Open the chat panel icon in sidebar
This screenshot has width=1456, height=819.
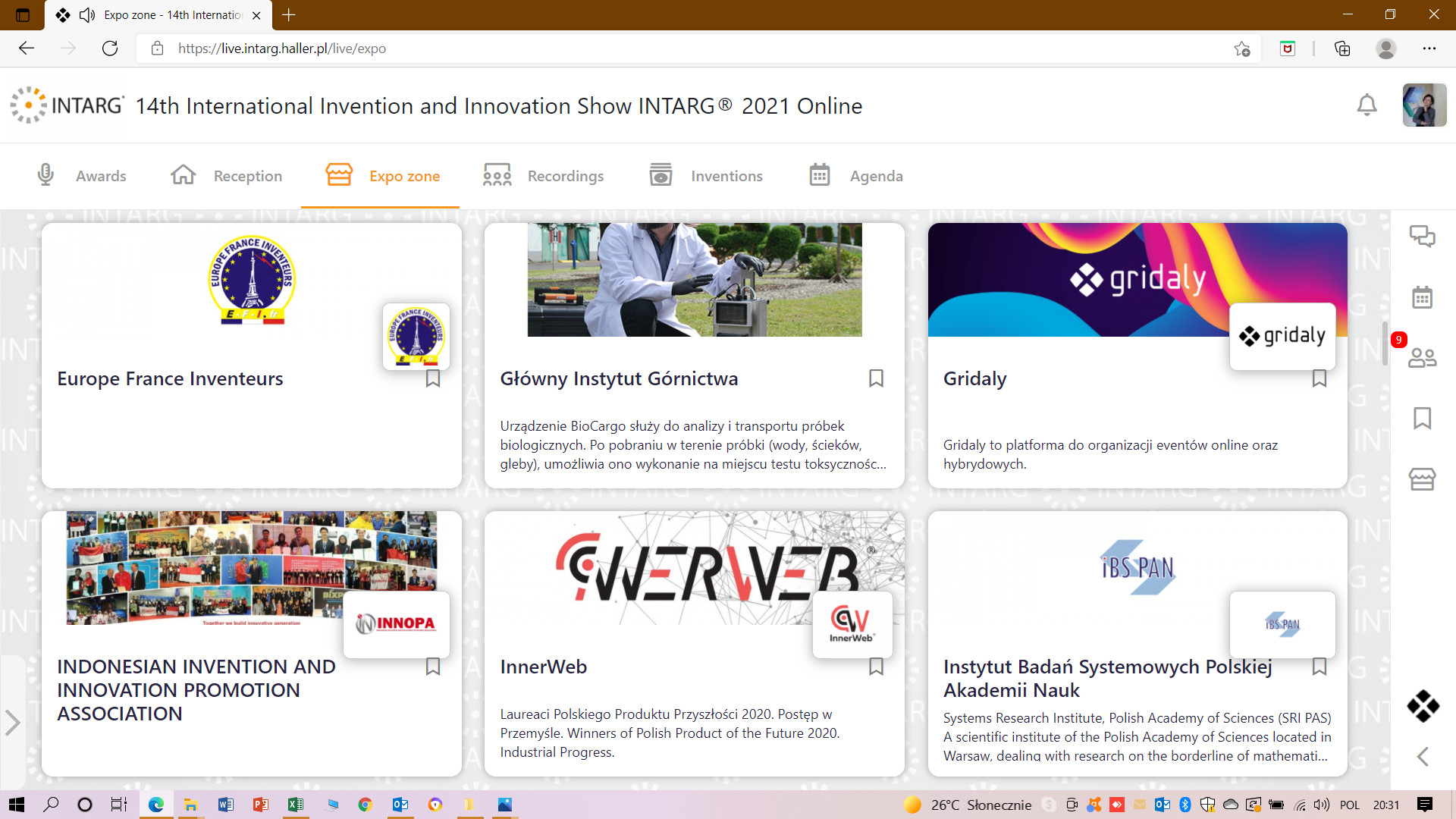click(x=1422, y=237)
